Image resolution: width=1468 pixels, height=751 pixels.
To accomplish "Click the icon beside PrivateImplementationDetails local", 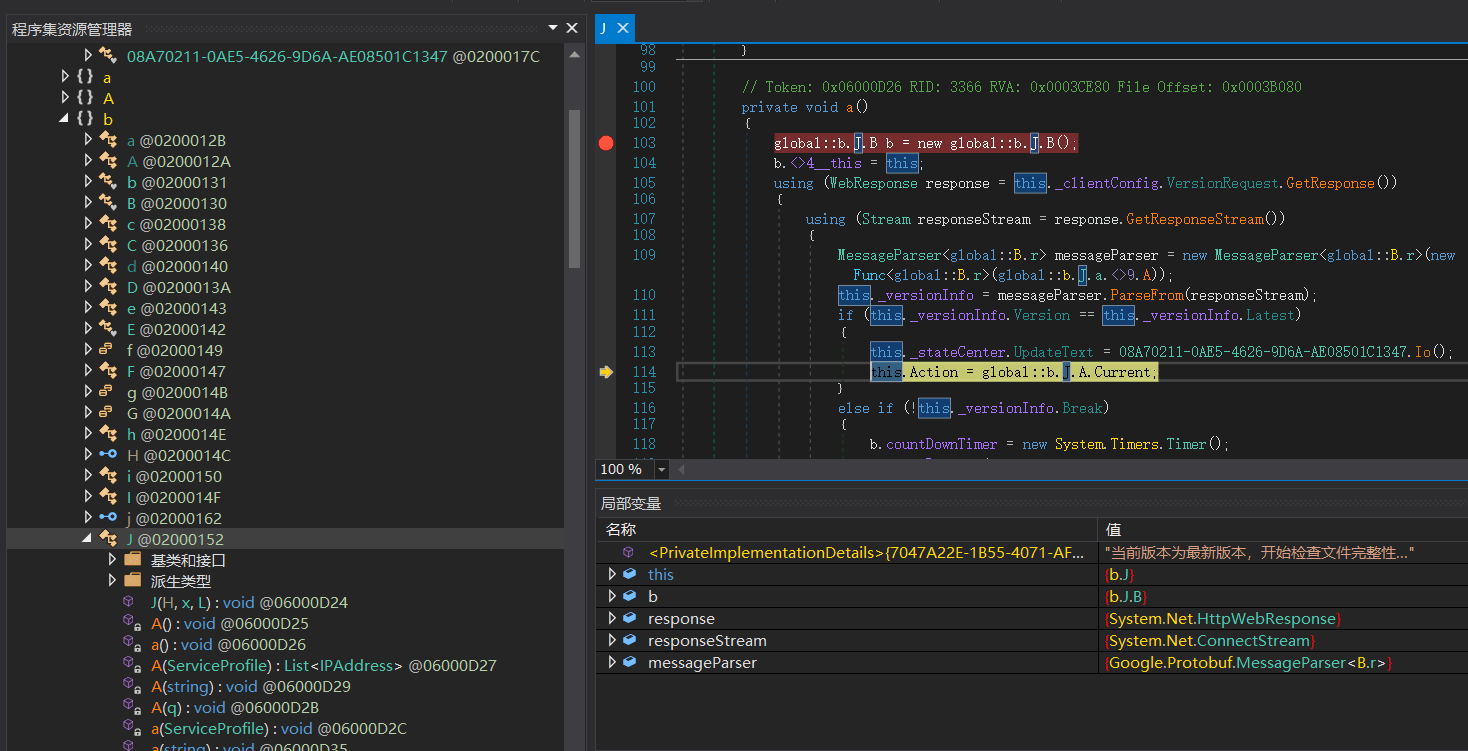I will point(628,552).
